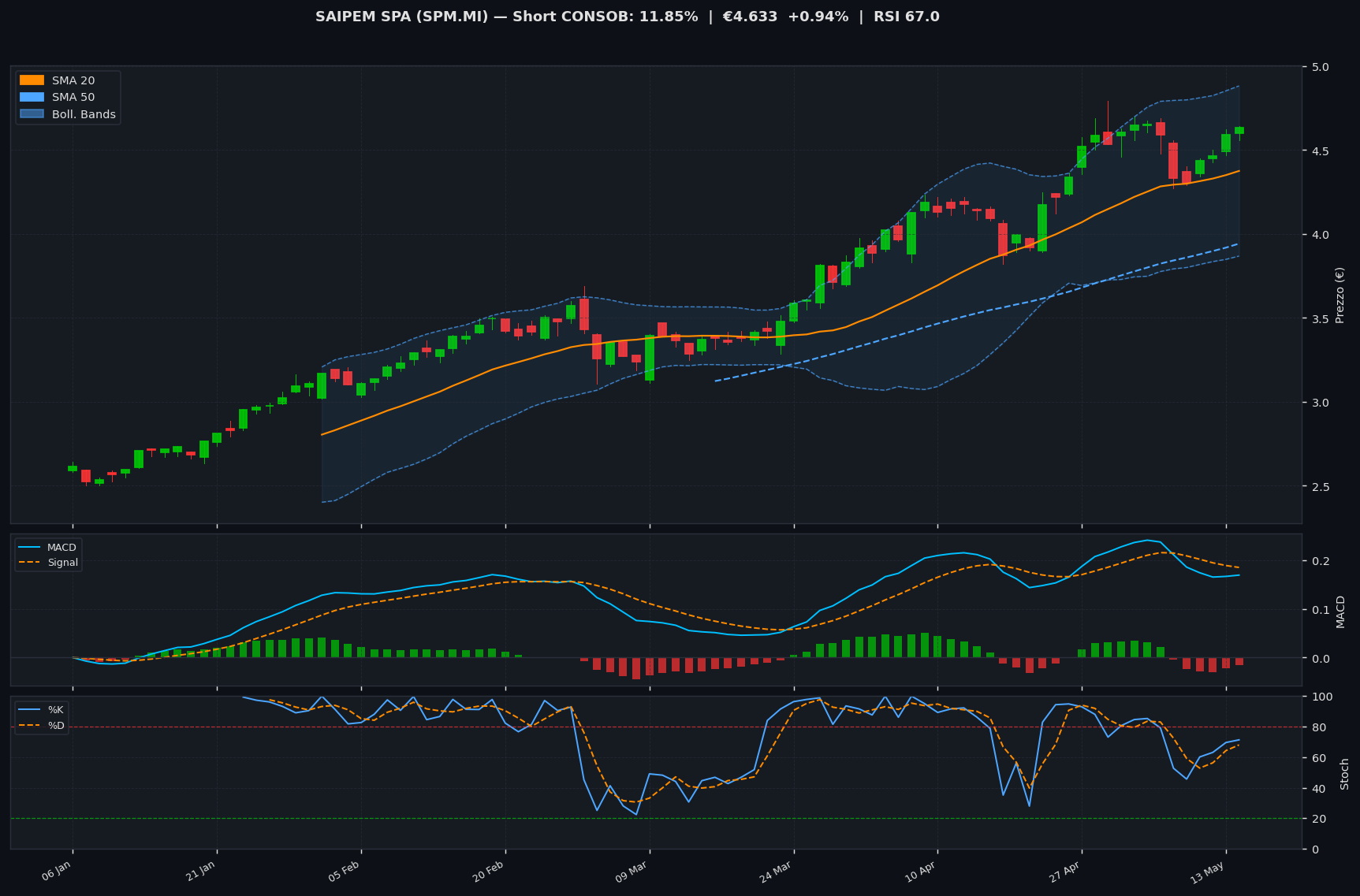Click the 80 tick on the Stoch axis
1360x896 pixels.
pyautogui.click(x=1320, y=727)
